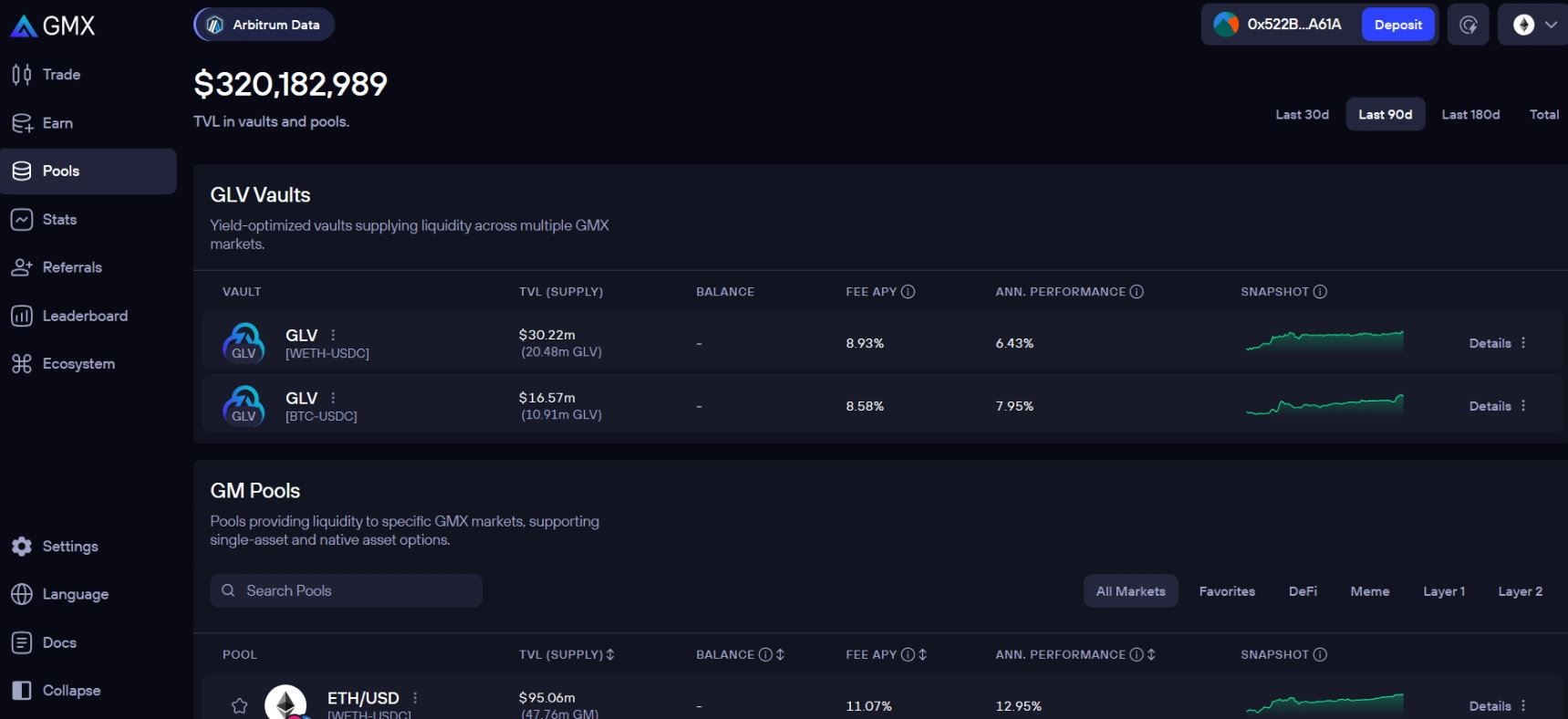Filter pools by Layer 2

1520,591
